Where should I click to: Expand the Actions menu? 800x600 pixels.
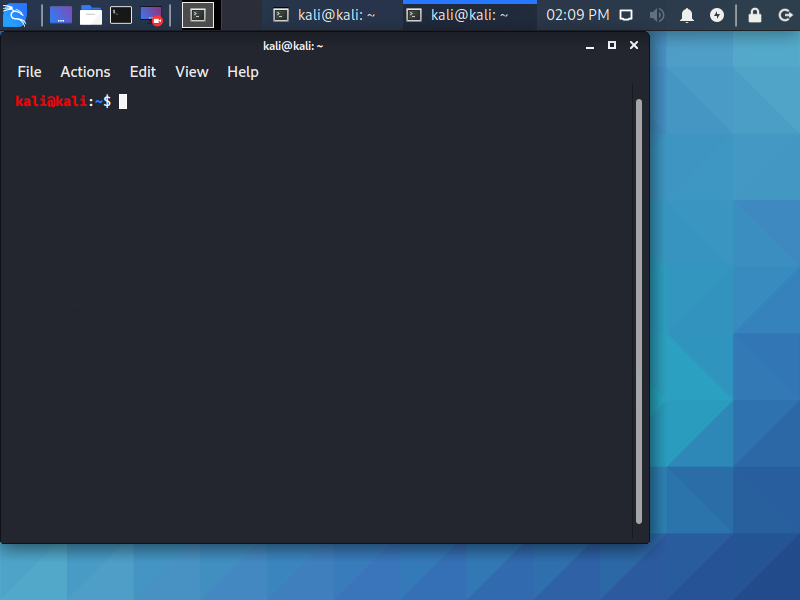click(85, 72)
